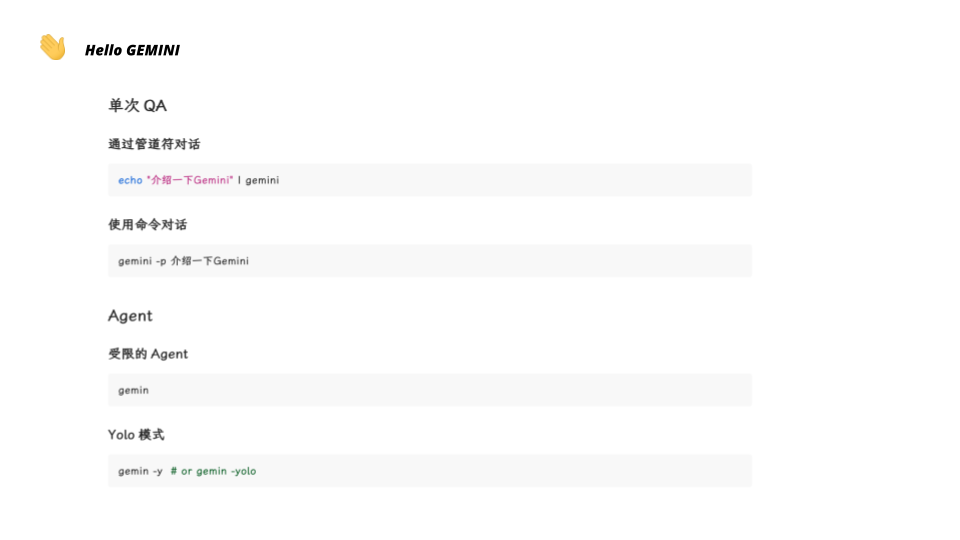Viewport: 960px width, 540px height.
Task: Click the 'gemini -p 介绍一下Gemini' command text
Action: (184, 261)
